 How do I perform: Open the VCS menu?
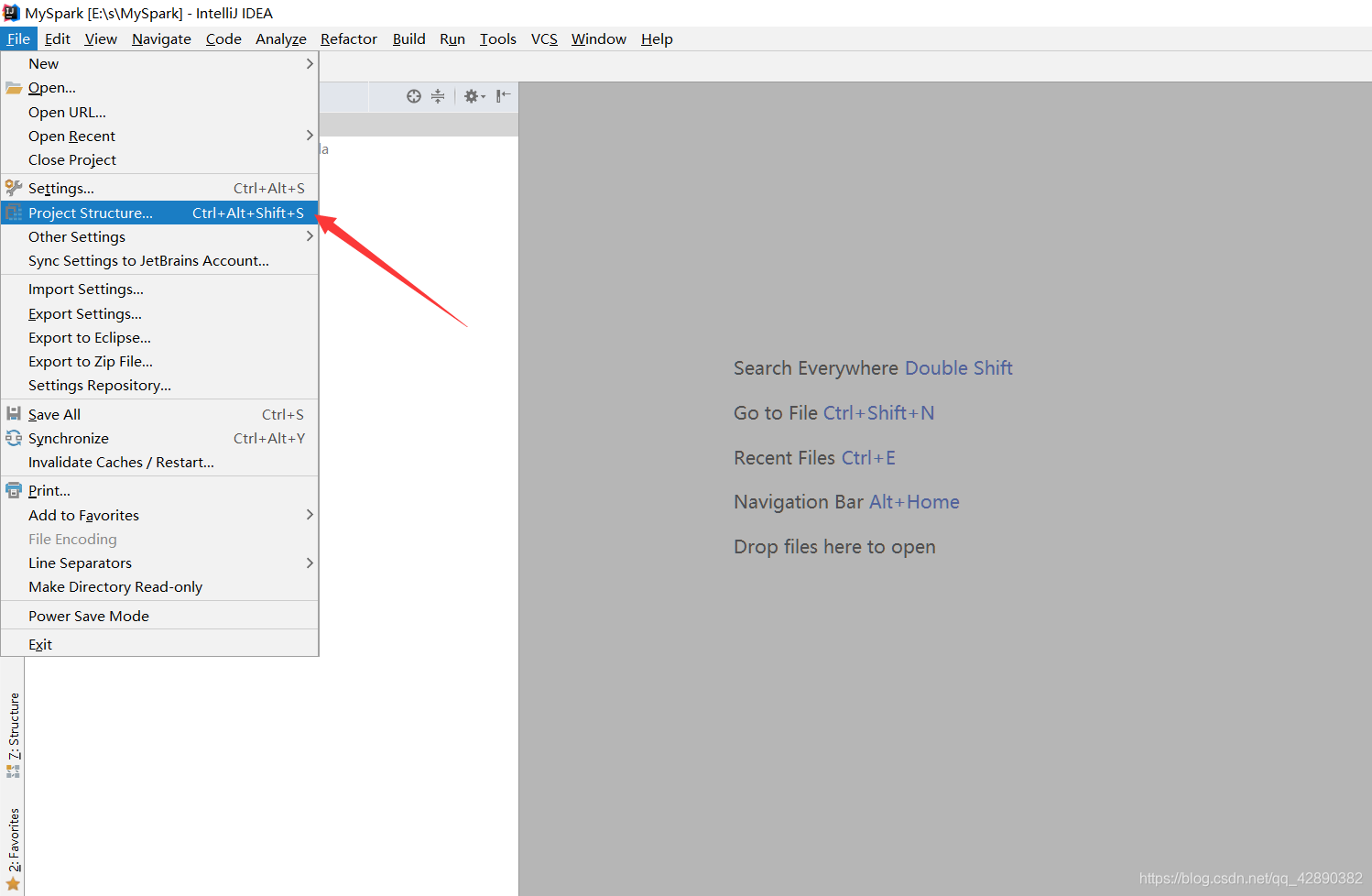pos(544,38)
